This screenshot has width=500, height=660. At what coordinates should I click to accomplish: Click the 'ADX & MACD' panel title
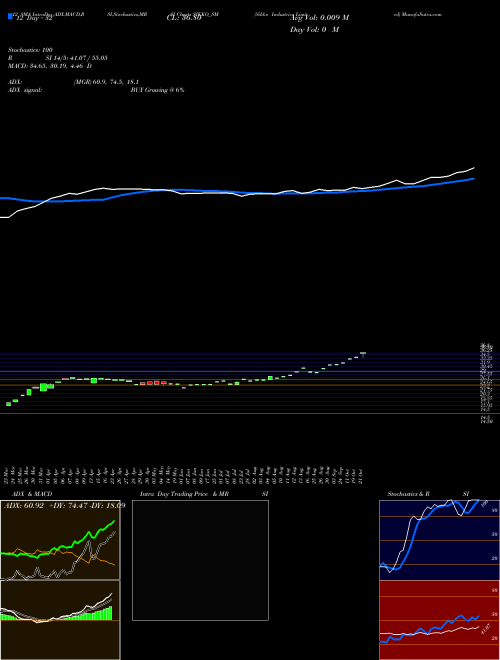tap(32, 494)
